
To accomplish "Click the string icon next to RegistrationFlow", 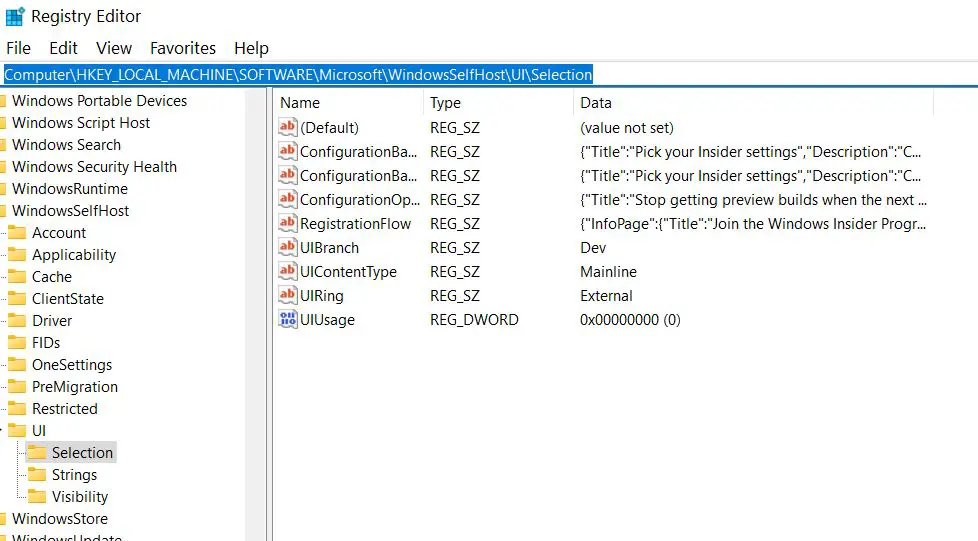I will click(288, 223).
